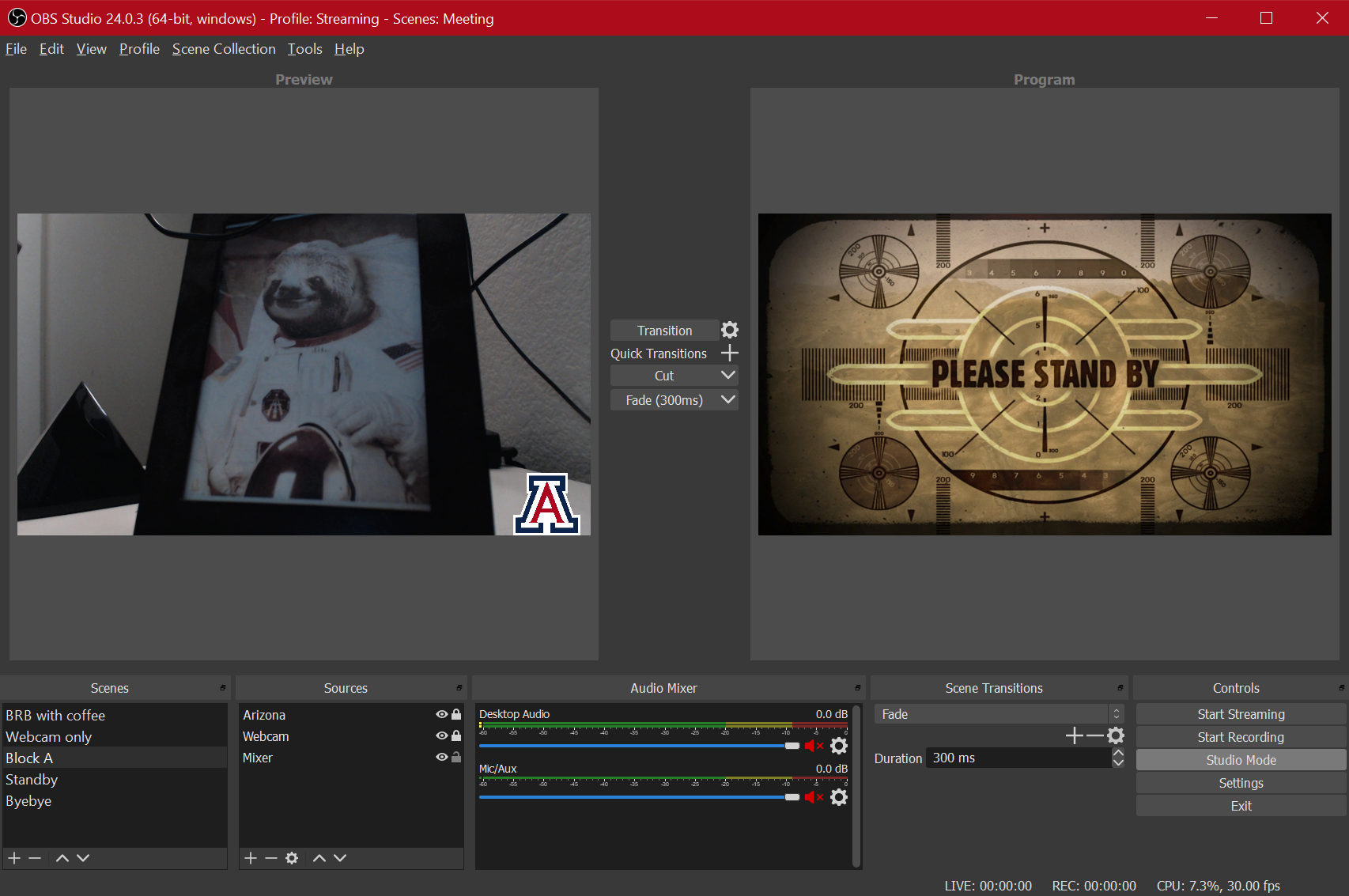Adjust the Desktop Audio volume slider
The image size is (1349, 896).
pyautogui.click(x=639, y=746)
